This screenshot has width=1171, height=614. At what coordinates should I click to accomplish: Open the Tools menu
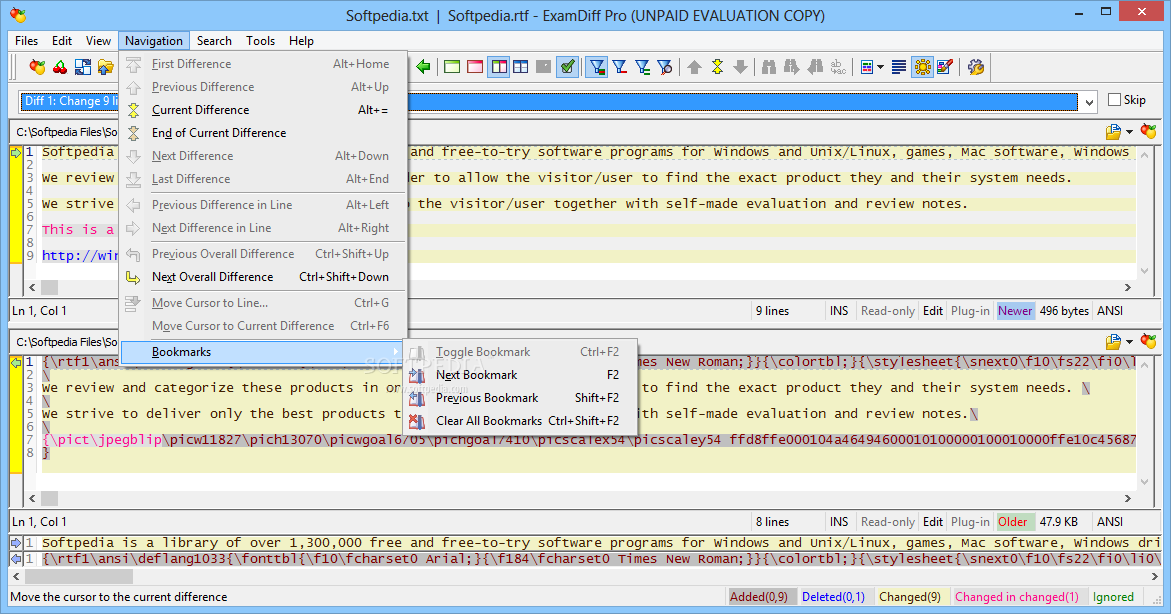tap(261, 41)
